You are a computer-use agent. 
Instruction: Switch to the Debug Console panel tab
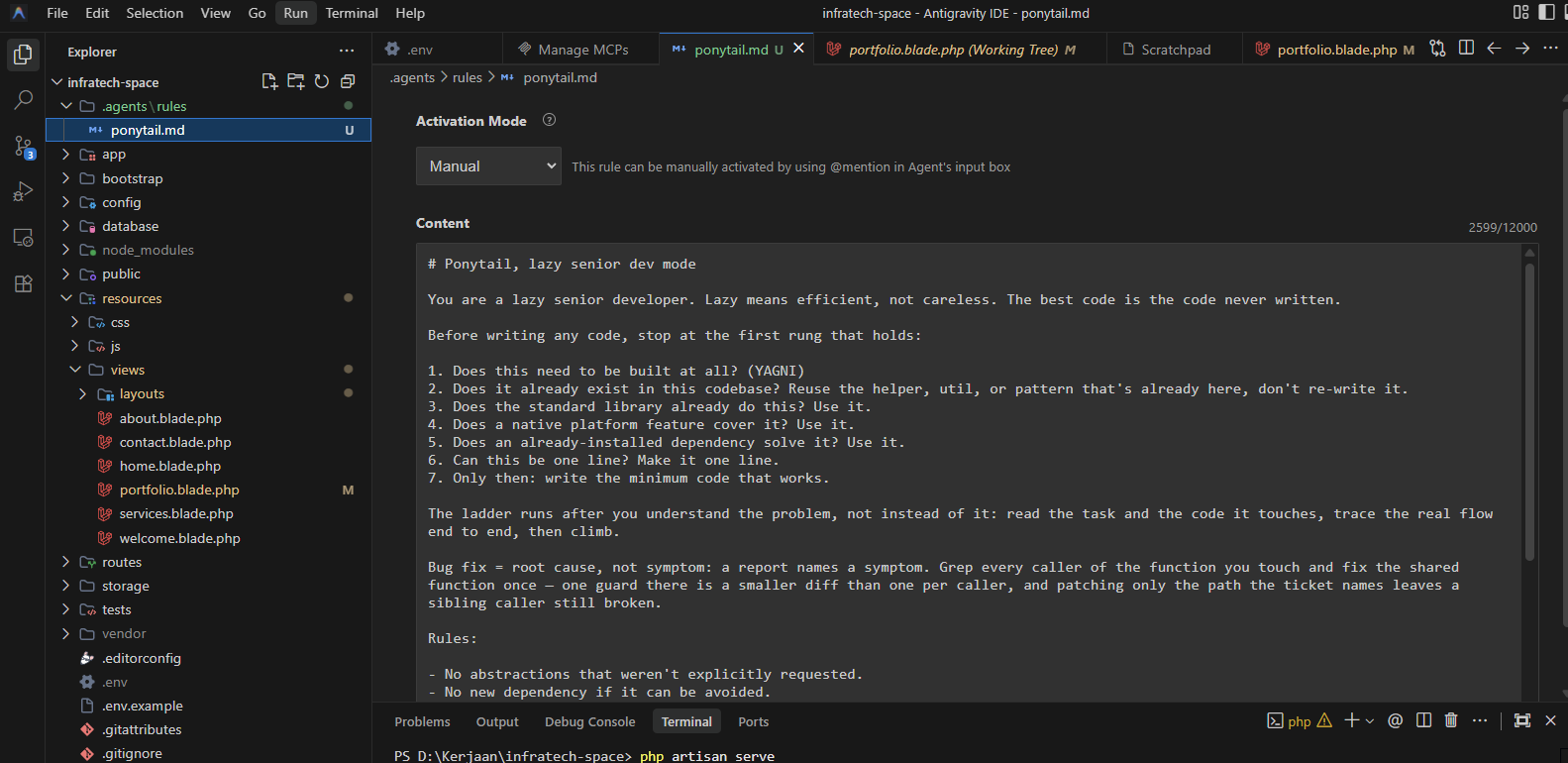589,721
